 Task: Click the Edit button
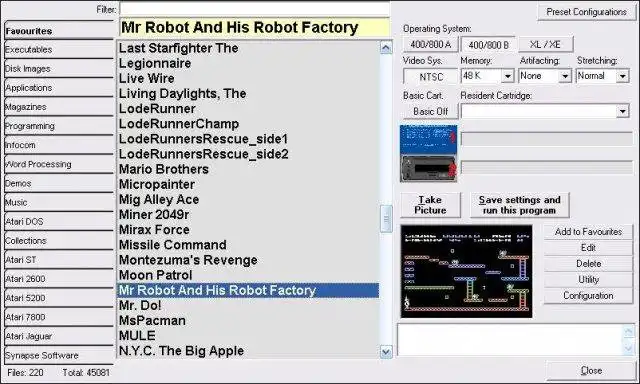[x=588, y=248]
